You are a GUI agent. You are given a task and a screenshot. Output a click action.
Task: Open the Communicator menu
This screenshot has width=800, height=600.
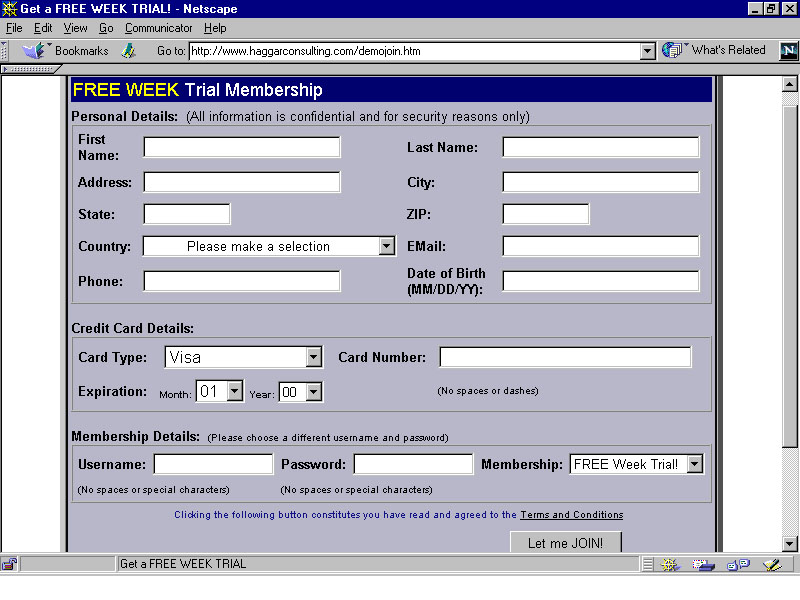(158, 28)
